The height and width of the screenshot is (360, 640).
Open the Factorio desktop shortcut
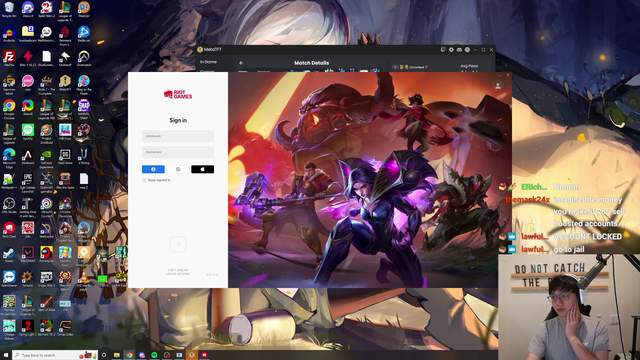28,279
